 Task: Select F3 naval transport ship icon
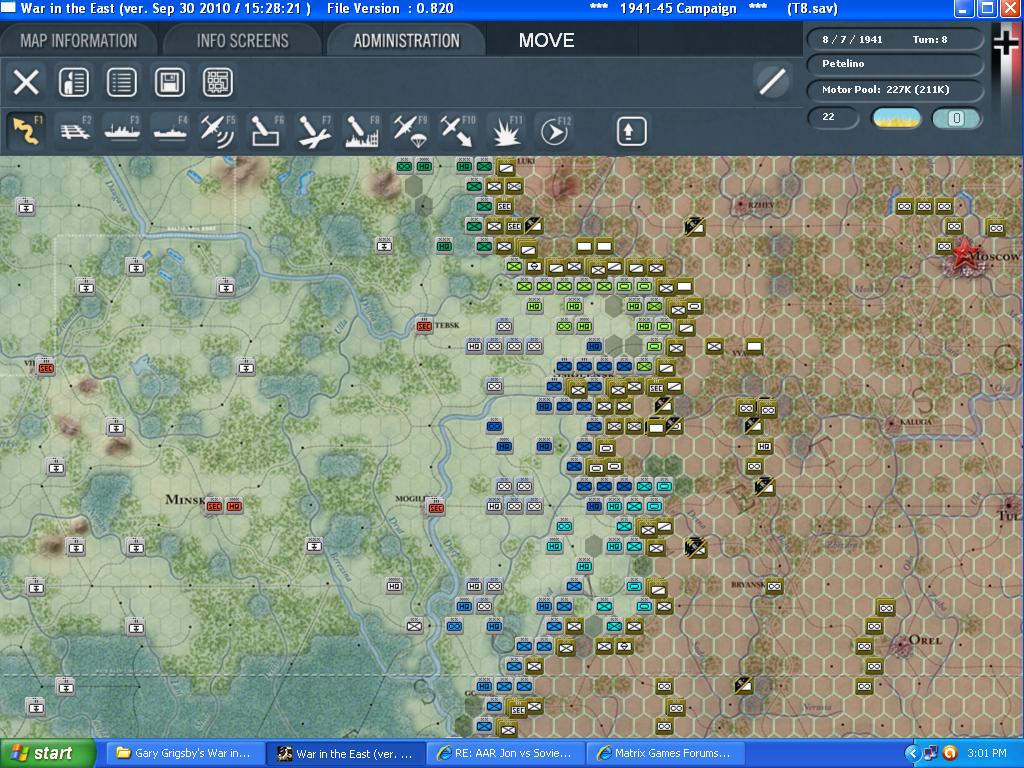(122, 131)
